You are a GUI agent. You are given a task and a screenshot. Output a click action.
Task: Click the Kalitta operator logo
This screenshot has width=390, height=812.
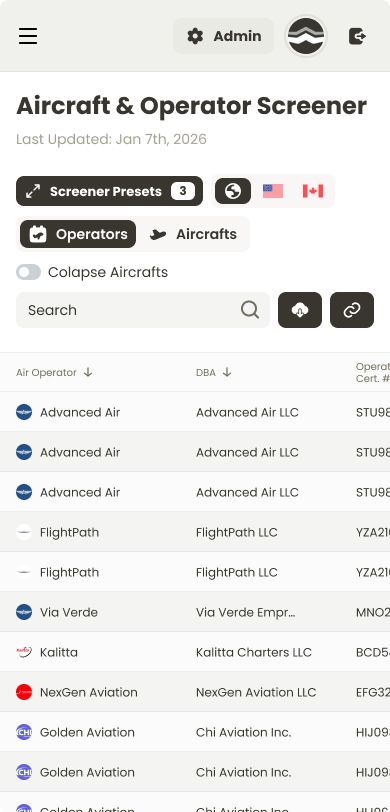pos(24,652)
